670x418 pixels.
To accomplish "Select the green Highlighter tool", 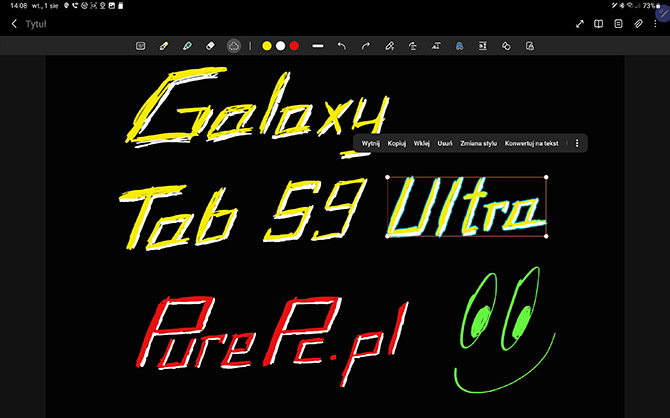I will pos(187,46).
